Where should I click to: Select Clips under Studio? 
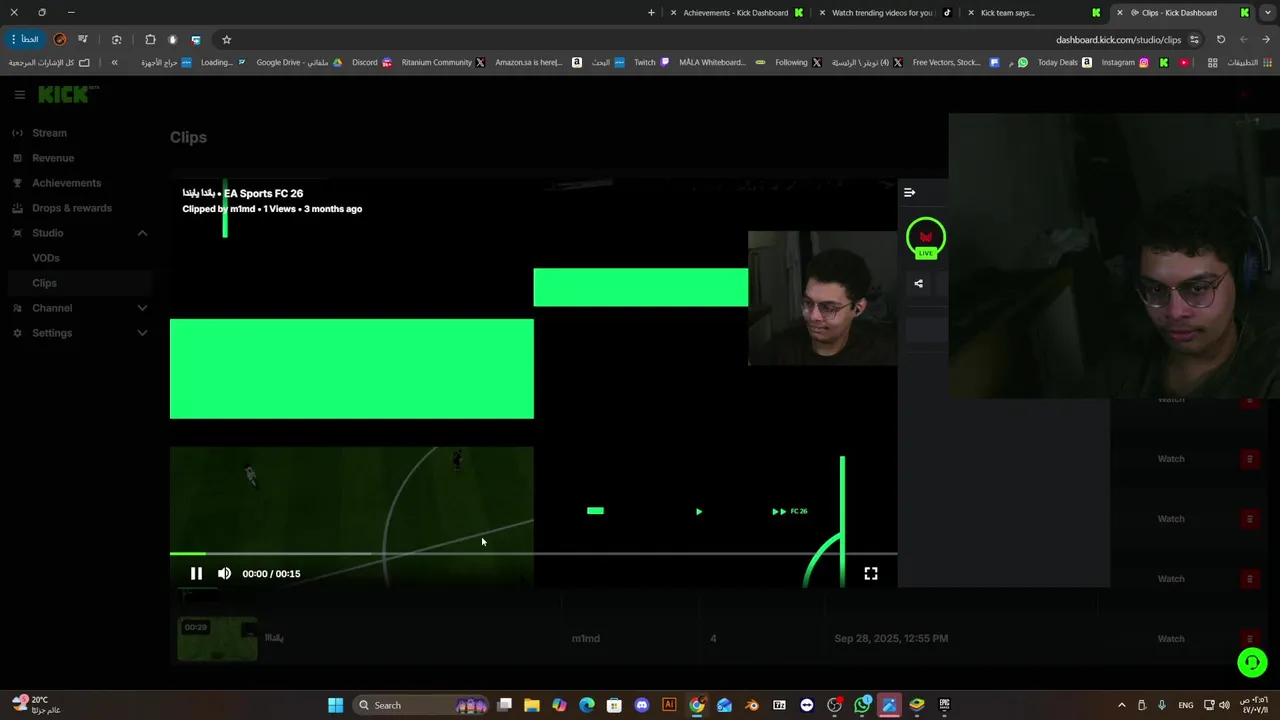point(44,283)
